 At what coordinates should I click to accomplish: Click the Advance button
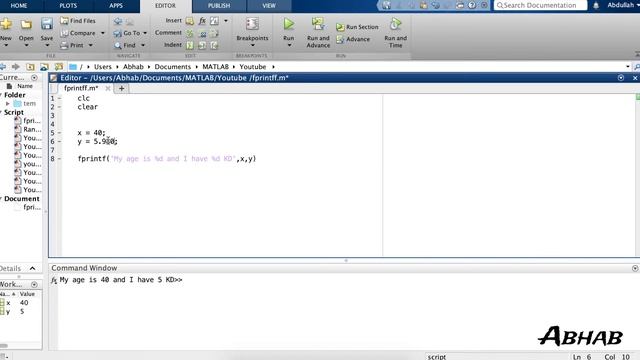(x=353, y=39)
